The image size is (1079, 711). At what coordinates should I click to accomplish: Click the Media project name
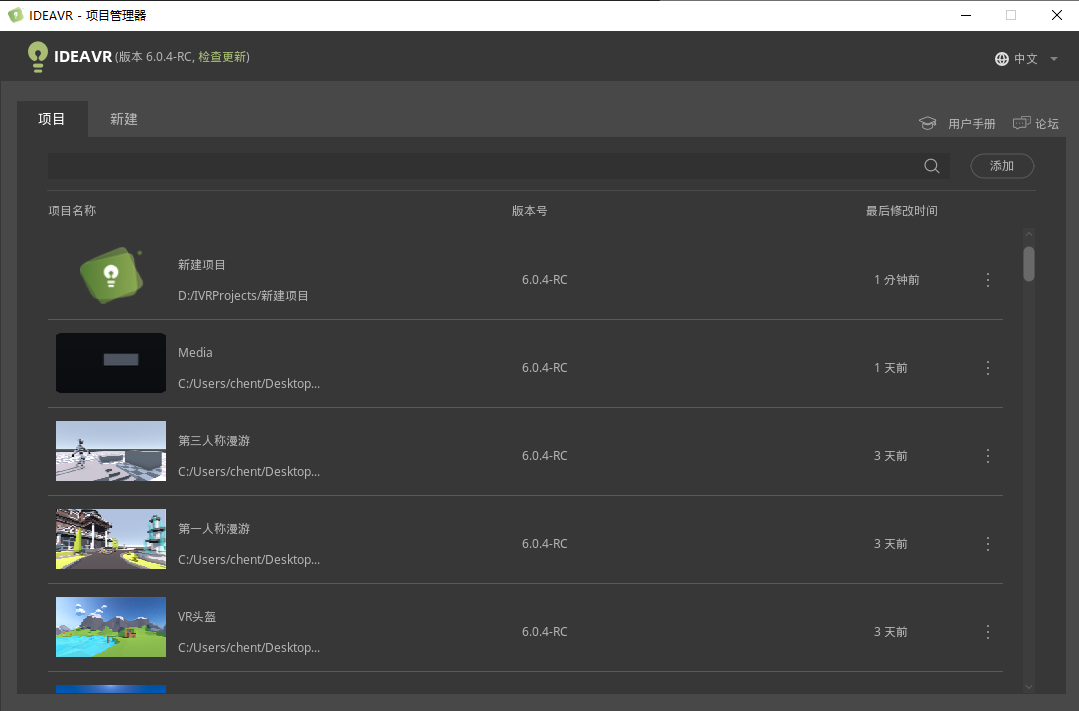point(195,352)
